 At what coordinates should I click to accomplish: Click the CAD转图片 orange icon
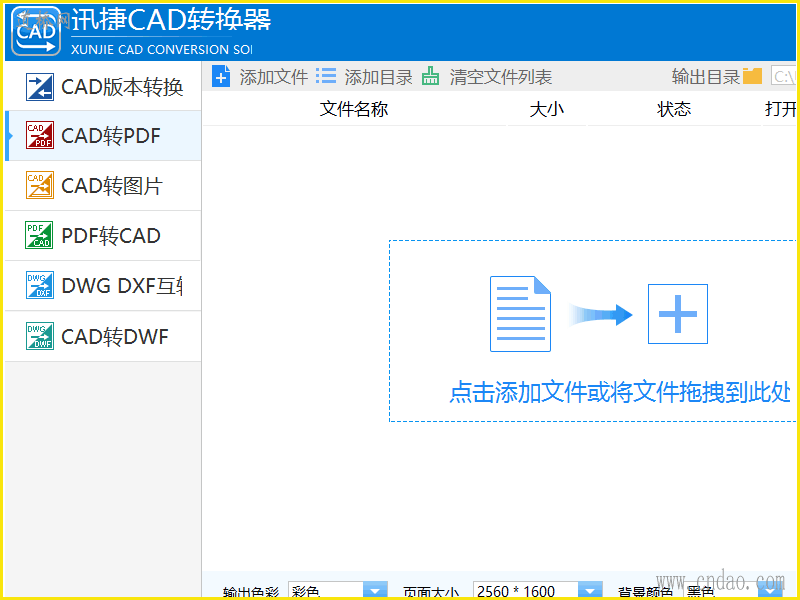(x=40, y=185)
